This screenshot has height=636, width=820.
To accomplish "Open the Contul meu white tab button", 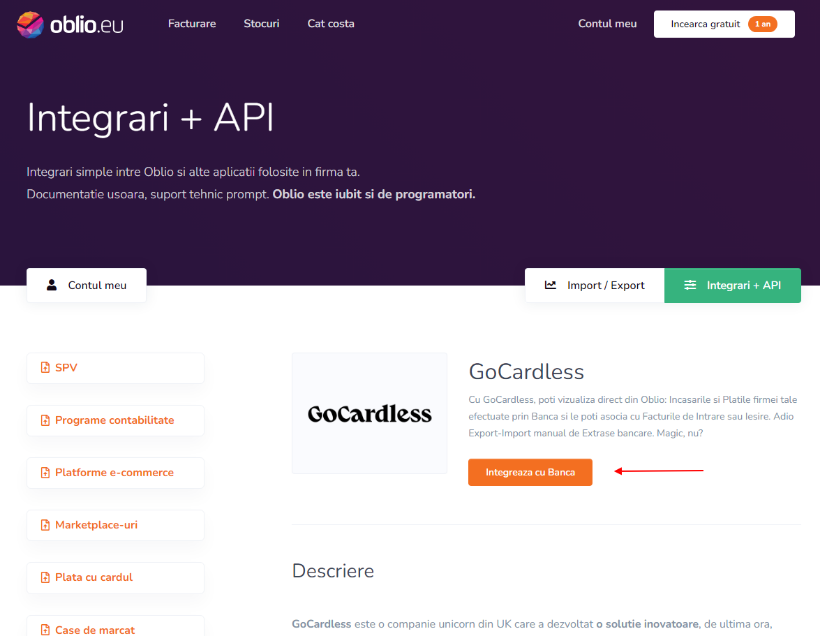I will 86,285.
